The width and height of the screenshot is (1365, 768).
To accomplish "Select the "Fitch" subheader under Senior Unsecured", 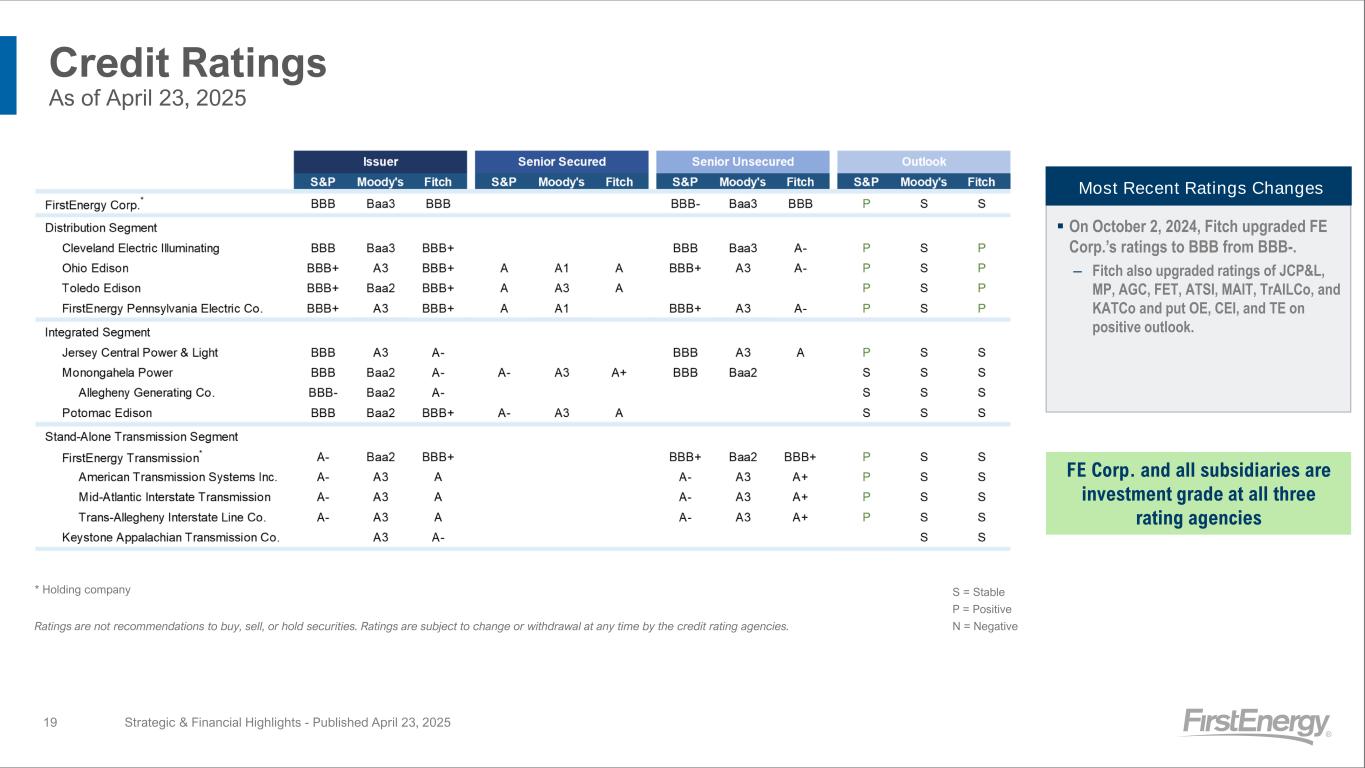I will pos(800,182).
